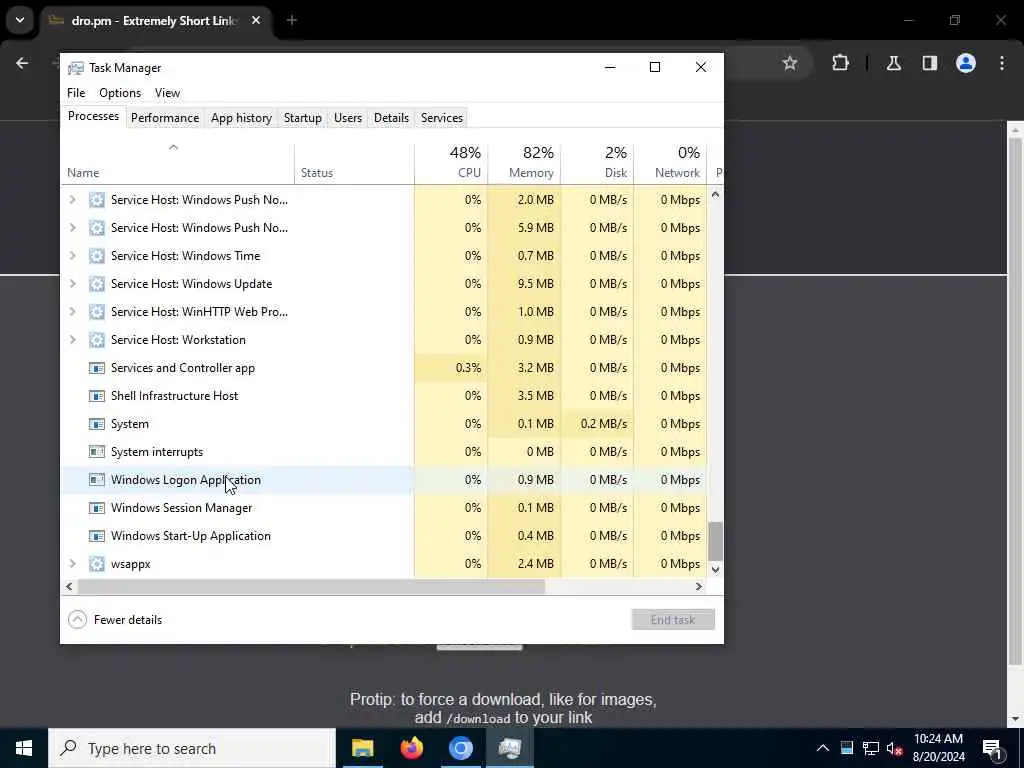
Task: Expand the wsappx process group
Action: (72, 564)
